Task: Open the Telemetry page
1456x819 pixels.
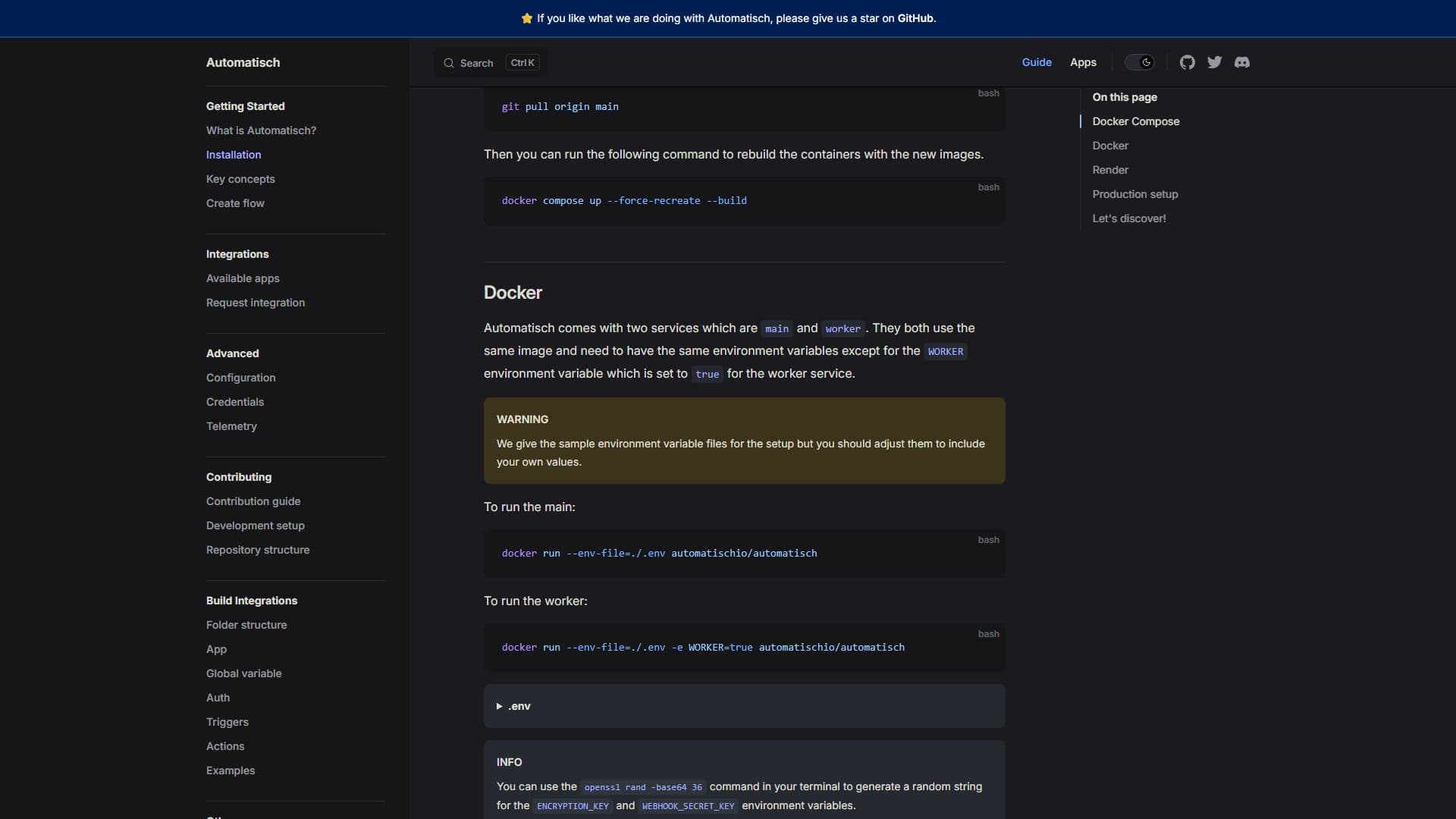Action: coord(231,426)
